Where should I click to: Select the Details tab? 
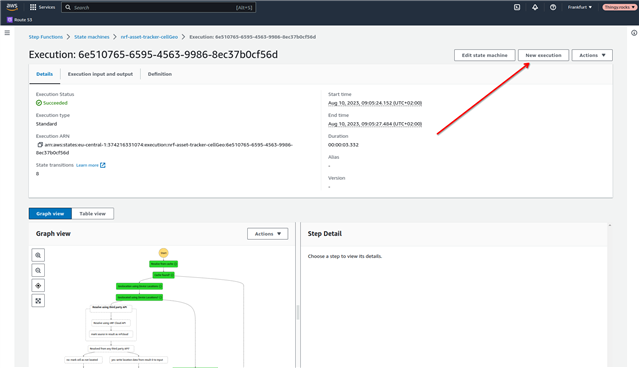(x=44, y=74)
